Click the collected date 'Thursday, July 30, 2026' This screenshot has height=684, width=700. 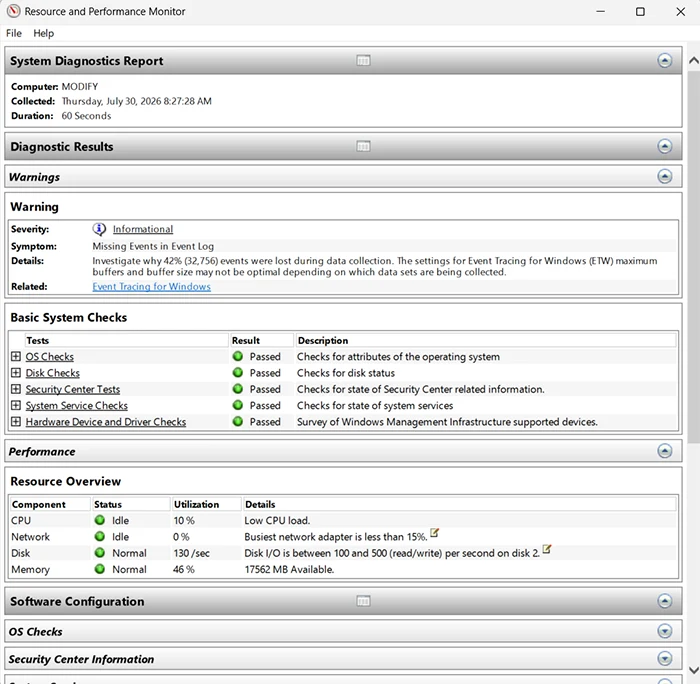click(111, 101)
